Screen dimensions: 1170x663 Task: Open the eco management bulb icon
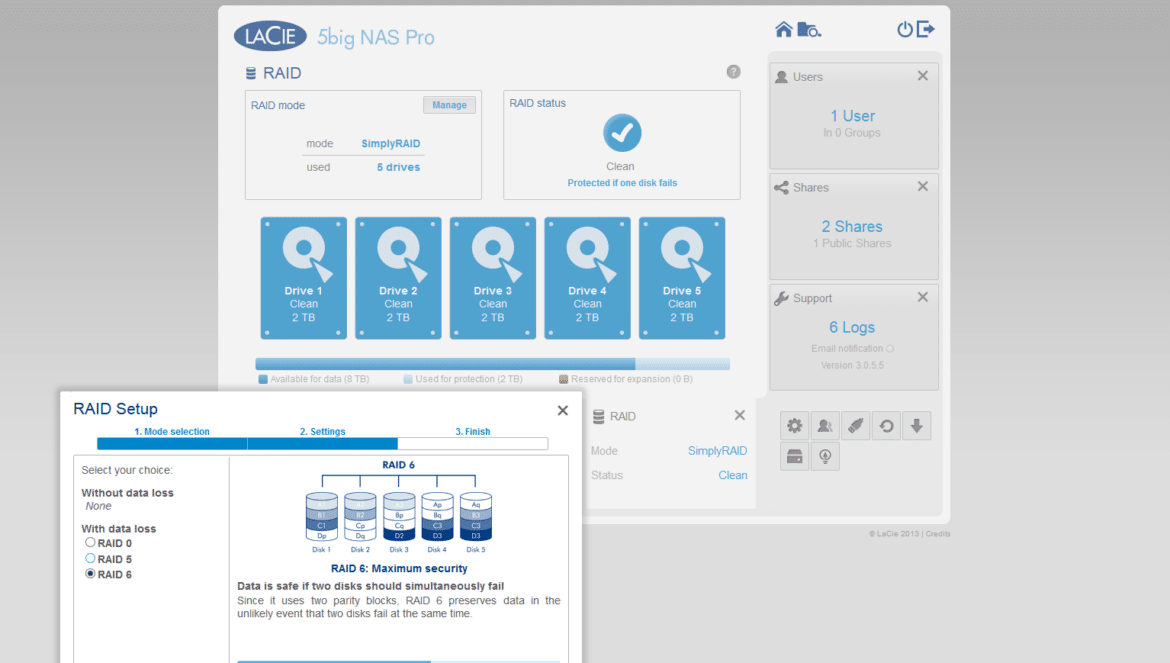pos(825,456)
